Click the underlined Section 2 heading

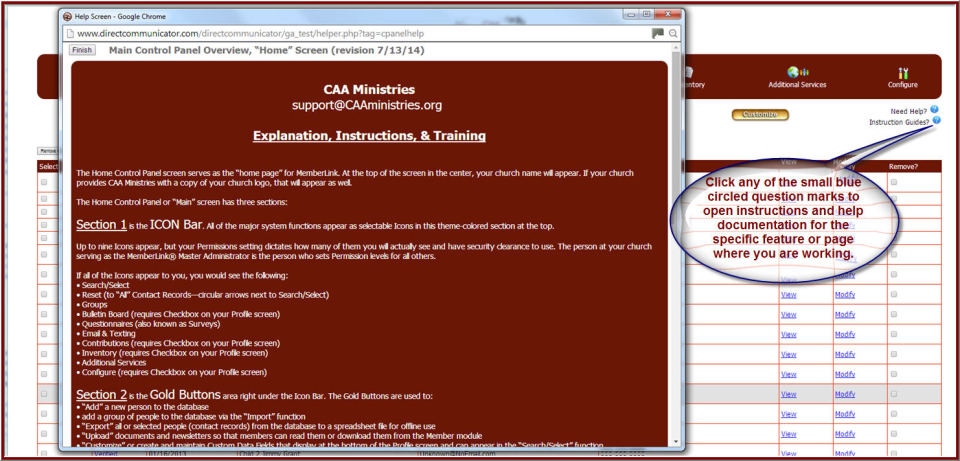click(x=102, y=395)
